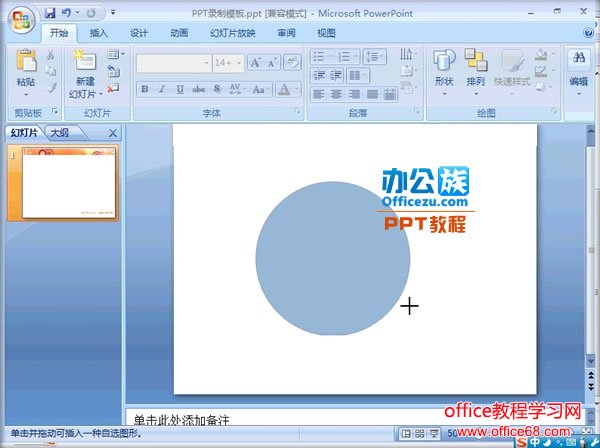Image resolution: width=600 pixels, height=448 pixels.
Task: Click the 粘贴 paste clipboard icon
Action: click(x=26, y=60)
